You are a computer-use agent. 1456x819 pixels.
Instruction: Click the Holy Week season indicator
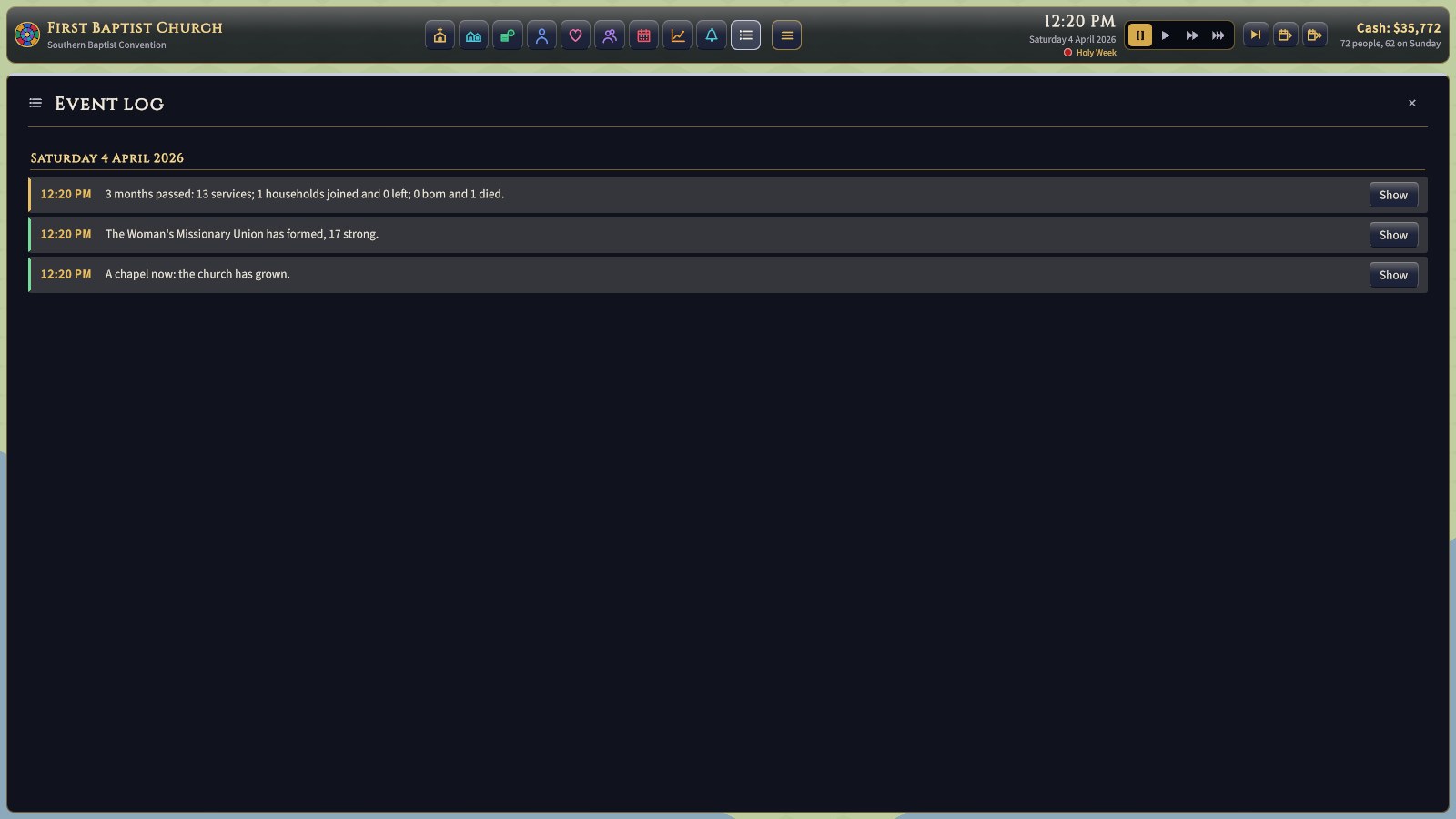(1090, 53)
